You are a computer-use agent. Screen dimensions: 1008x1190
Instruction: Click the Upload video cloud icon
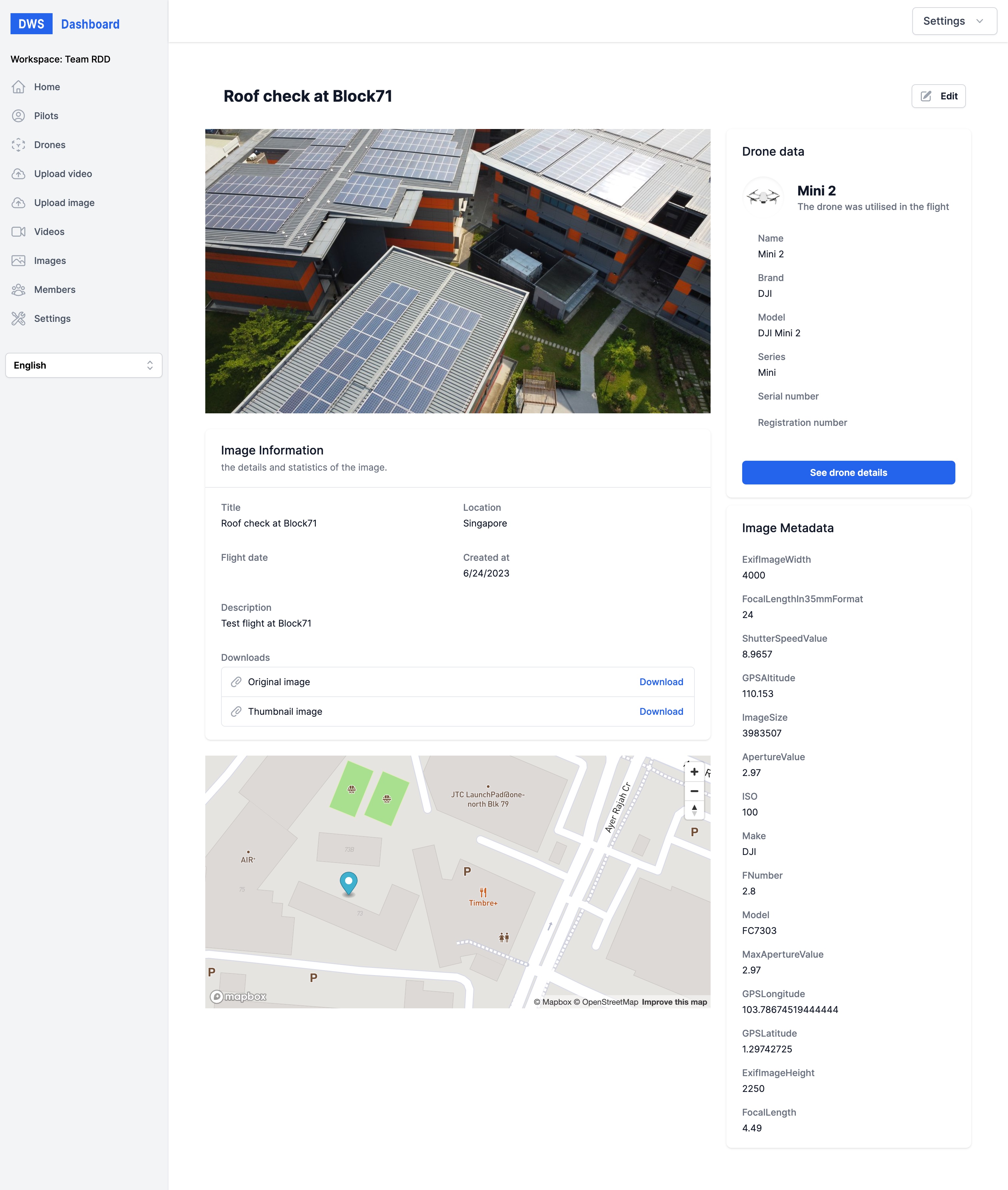coord(18,174)
